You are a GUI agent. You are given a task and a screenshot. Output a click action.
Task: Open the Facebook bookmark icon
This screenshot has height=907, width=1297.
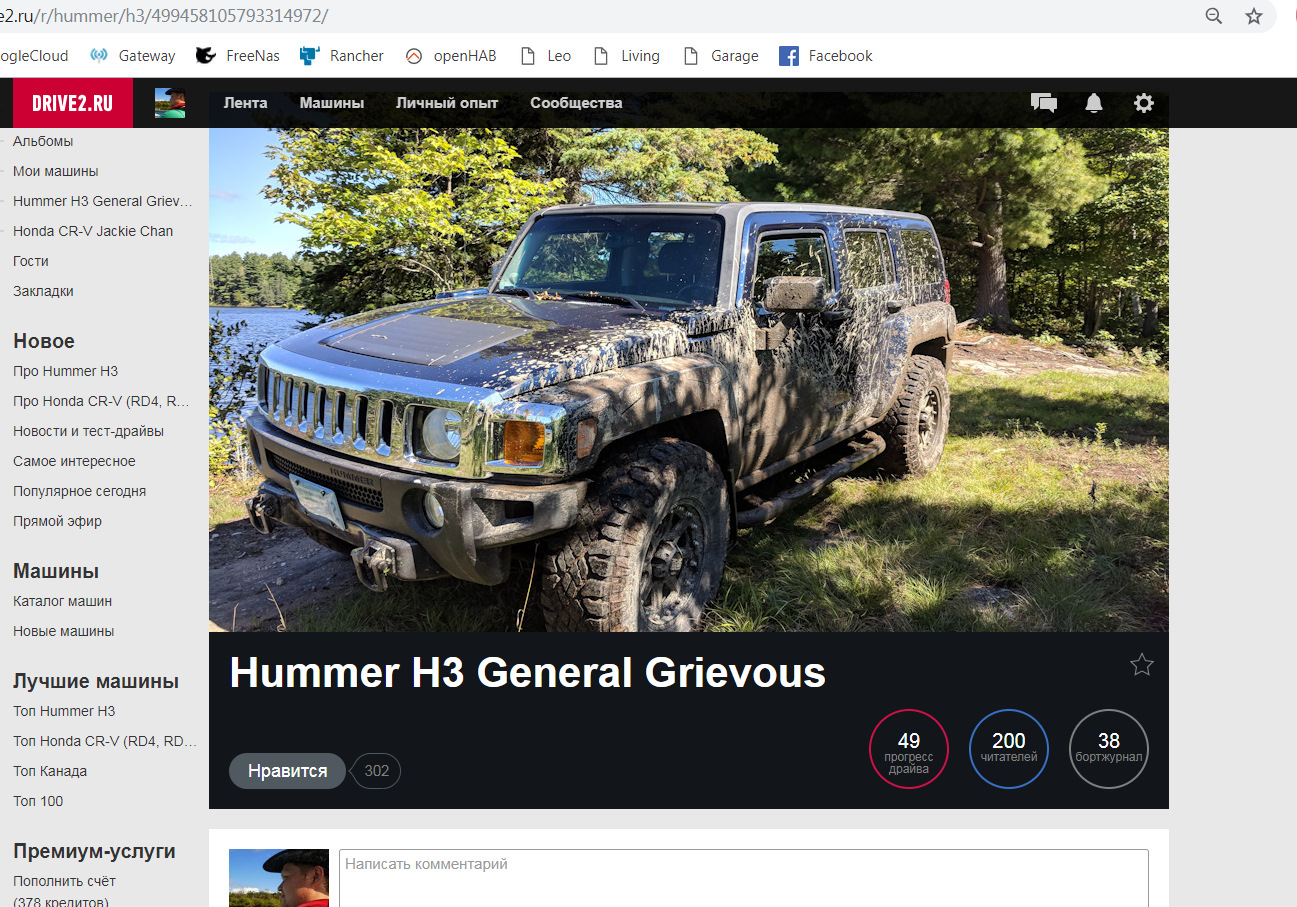coord(789,56)
